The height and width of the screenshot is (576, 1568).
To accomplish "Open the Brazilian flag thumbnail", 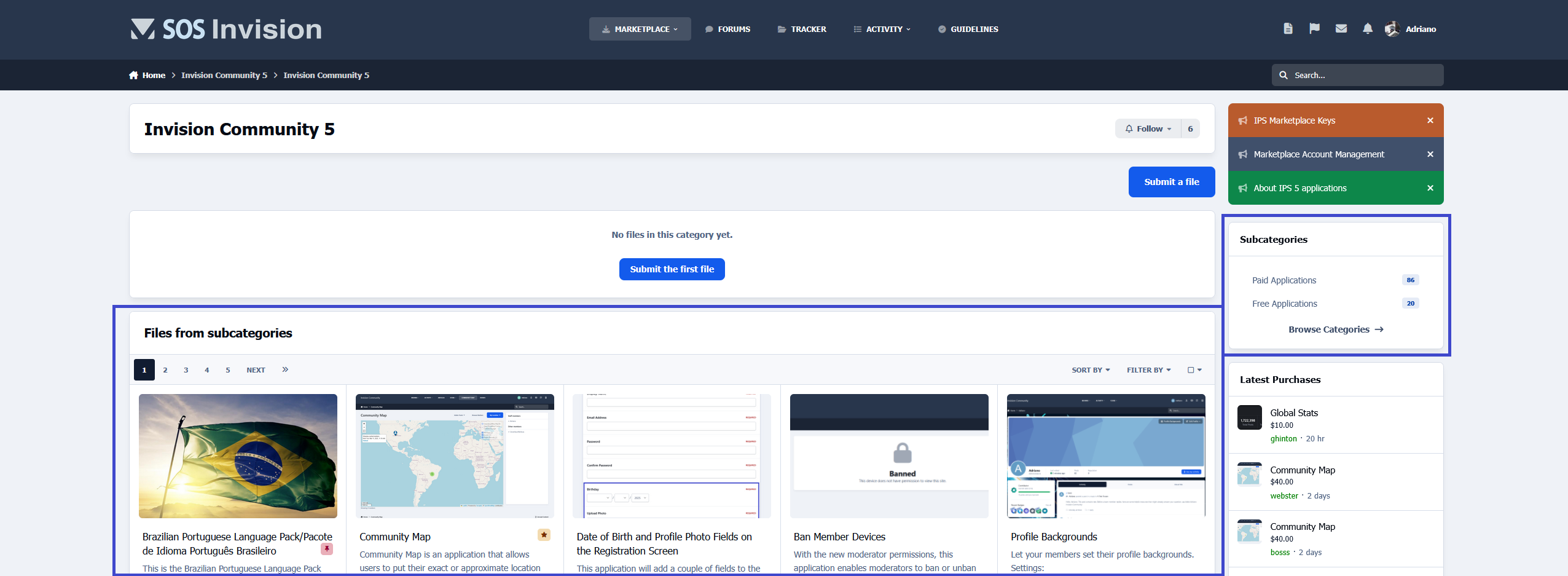I will pyautogui.click(x=238, y=456).
